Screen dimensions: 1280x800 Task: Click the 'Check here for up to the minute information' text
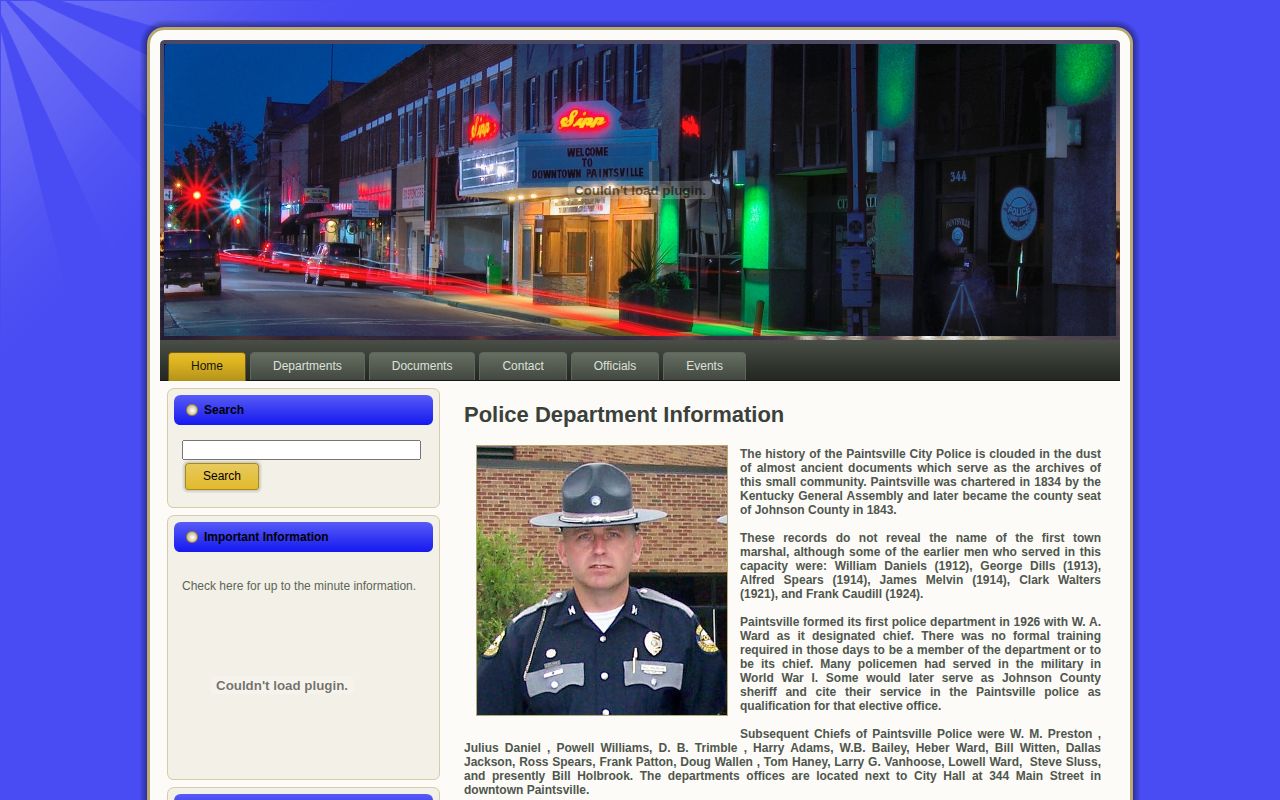click(299, 586)
